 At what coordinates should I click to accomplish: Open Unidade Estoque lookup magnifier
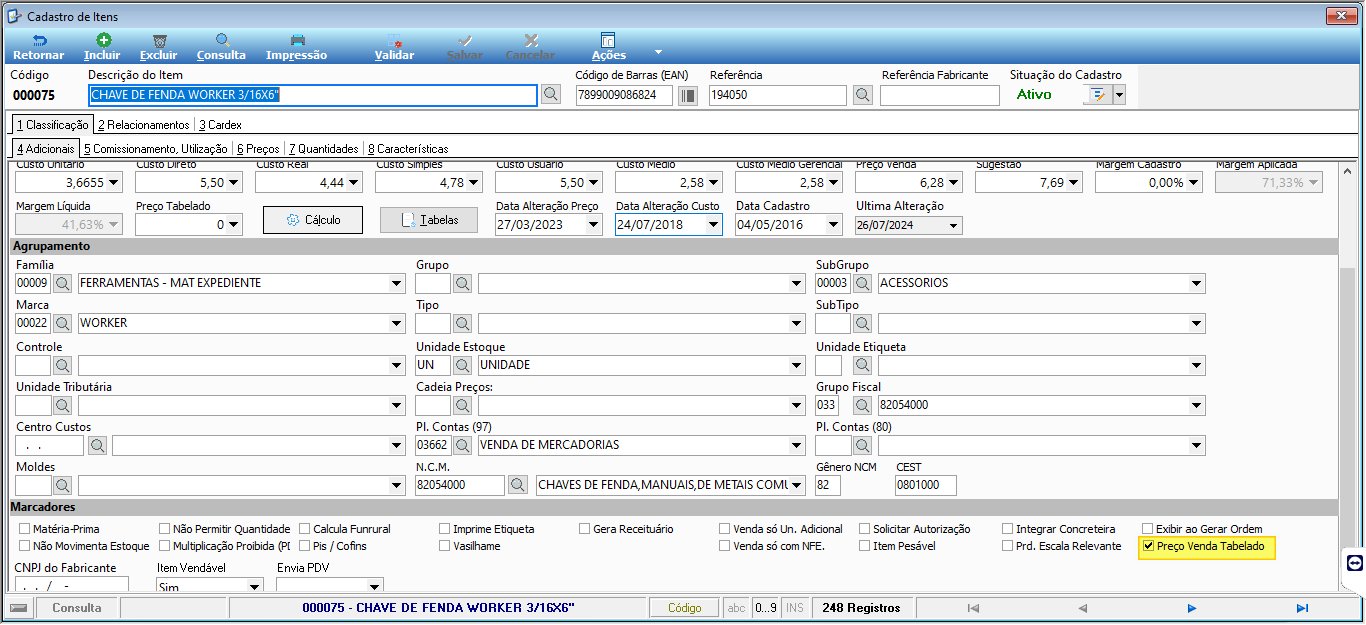coord(462,365)
